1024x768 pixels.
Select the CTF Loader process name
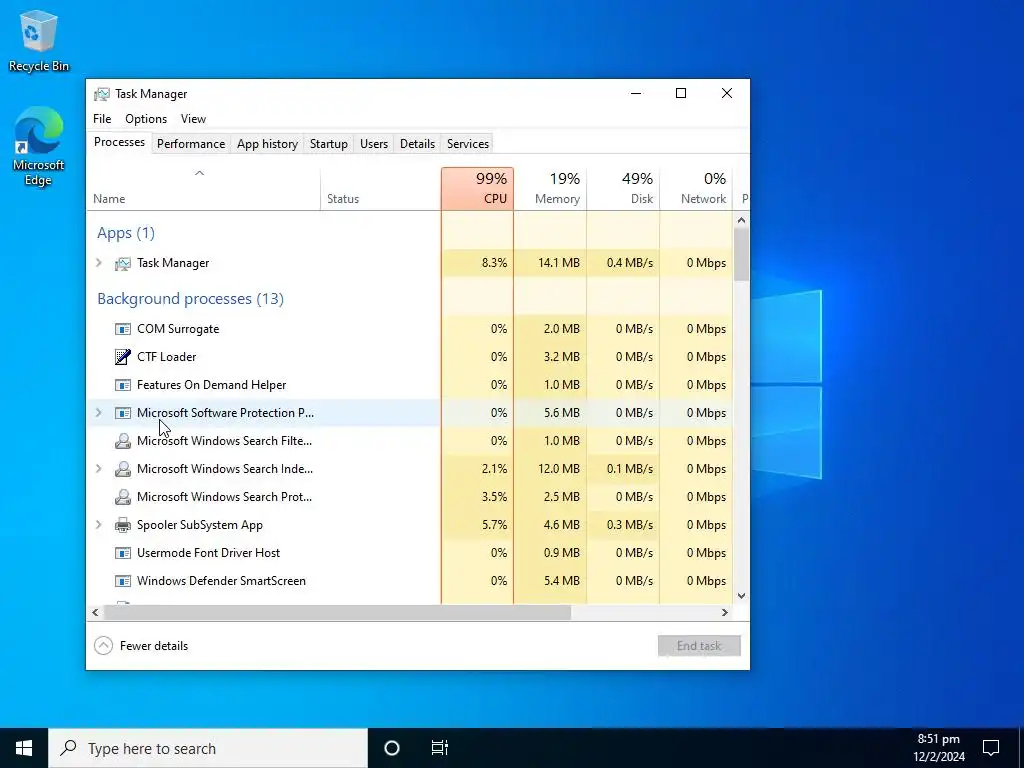[x=167, y=357]
